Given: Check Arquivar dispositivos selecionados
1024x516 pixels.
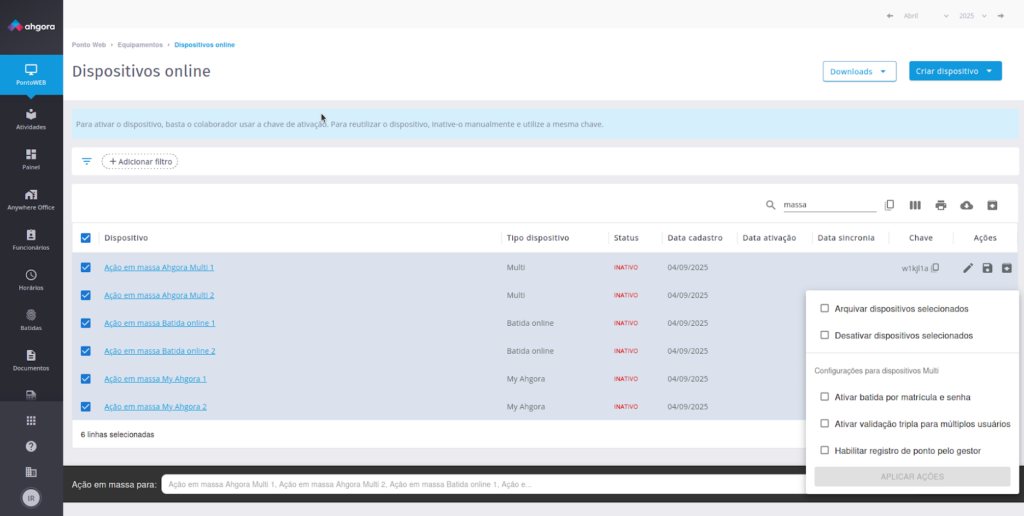Looking at the screenshot, I should 824,309.
